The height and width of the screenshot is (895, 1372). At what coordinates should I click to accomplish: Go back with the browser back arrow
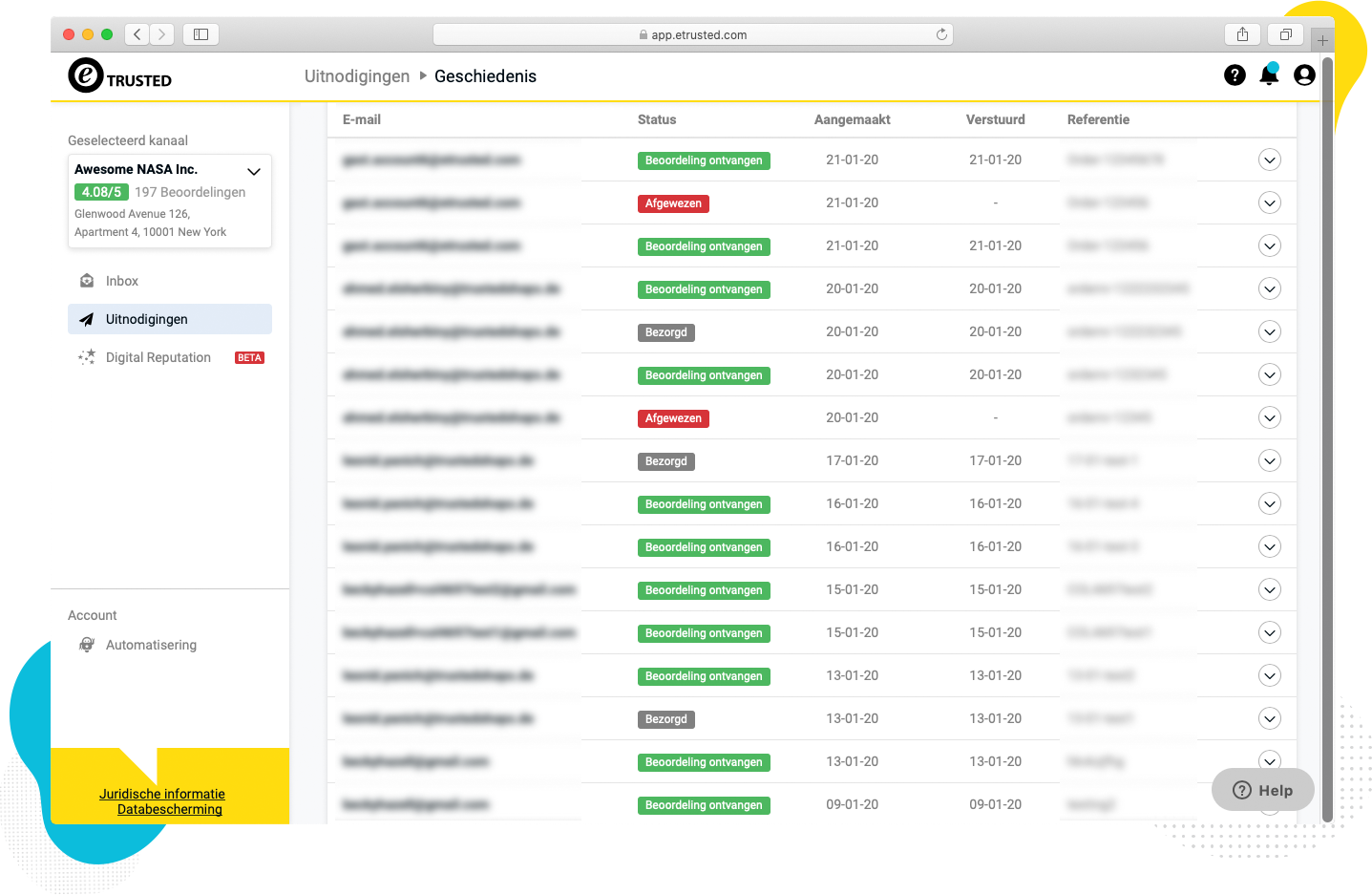[x=137, y=34]
